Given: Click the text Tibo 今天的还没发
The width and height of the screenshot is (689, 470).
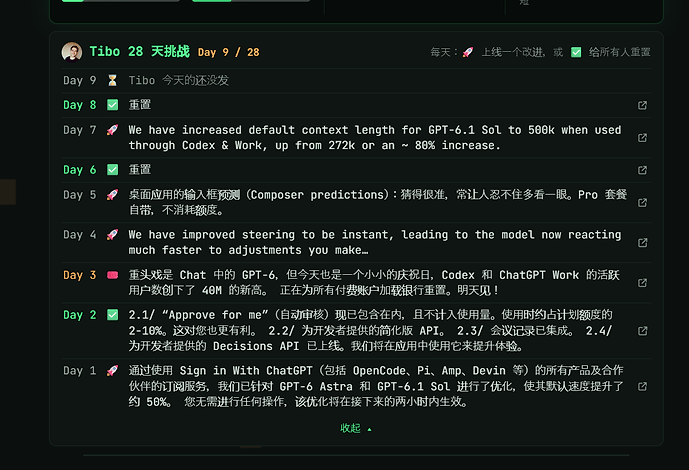Looking at the screenshot, I should [x=179, y=80].
